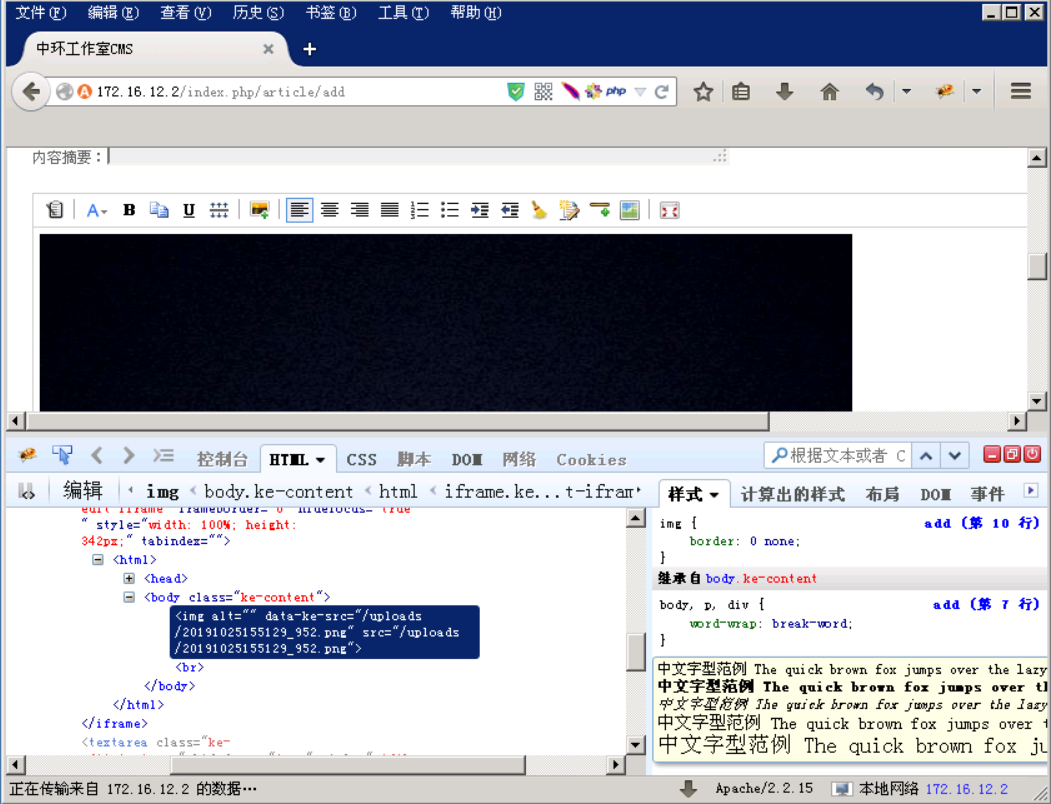Switch to the CSS tab in Firebug
Viewport: 1051px width, 804px height.
361,460
